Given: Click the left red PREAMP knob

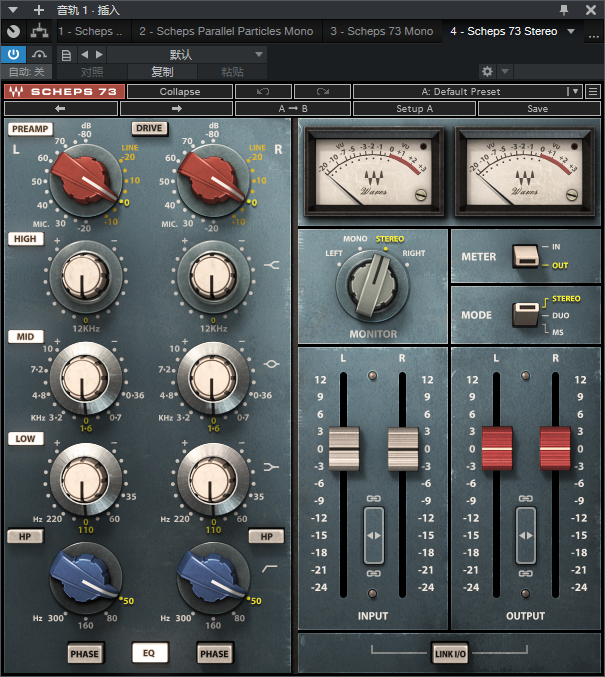Looking at the screenshot, I should click(x=86, y=180).
